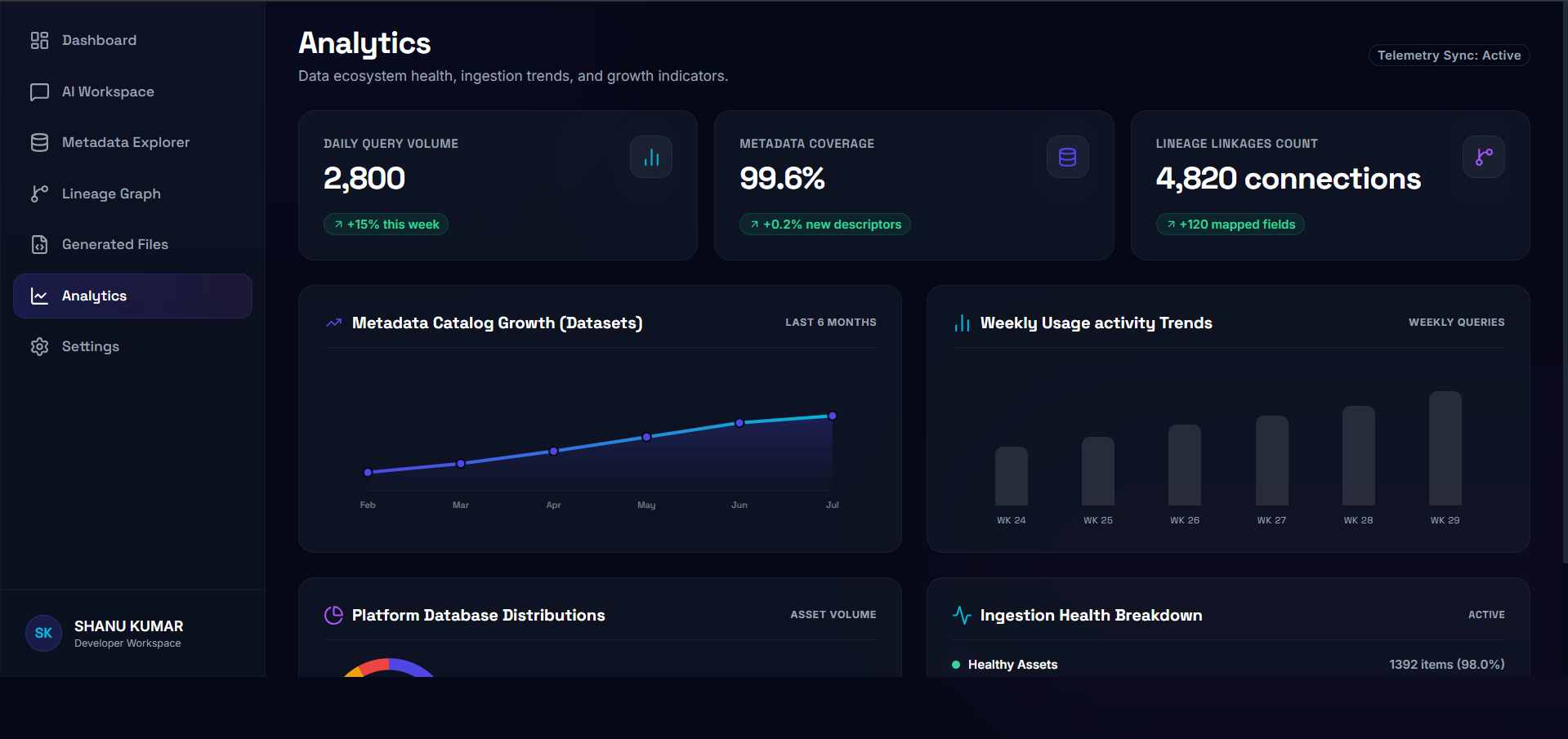The height and width of the screenshot is (739, 1568).
Task: Click bar chart icon in Daily Query Volume card
Action: [x=651, y=157]
